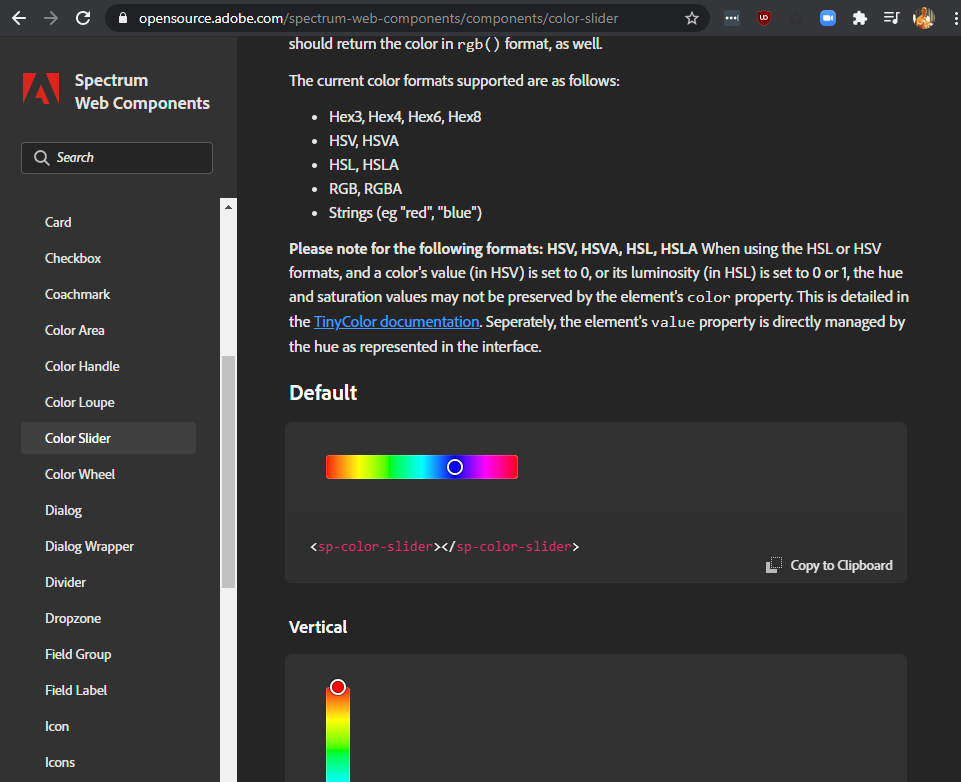The image size is (961, 782).
Task: Open the Divider component page
Action: pyautogui.click(x=66, y=582)
